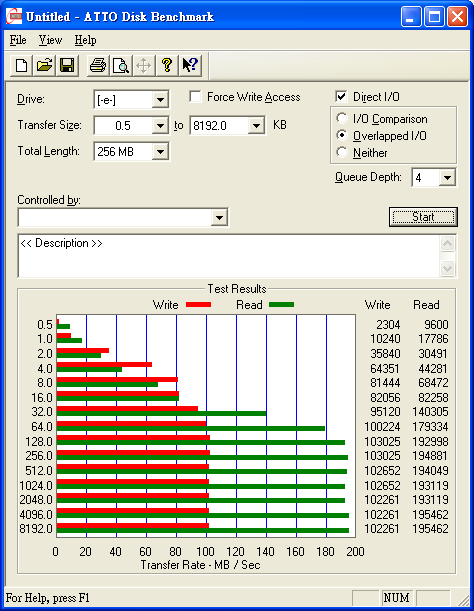Open Print Preview toolbar icon
The height and width of the screenshot is (611, 474).
121,65
